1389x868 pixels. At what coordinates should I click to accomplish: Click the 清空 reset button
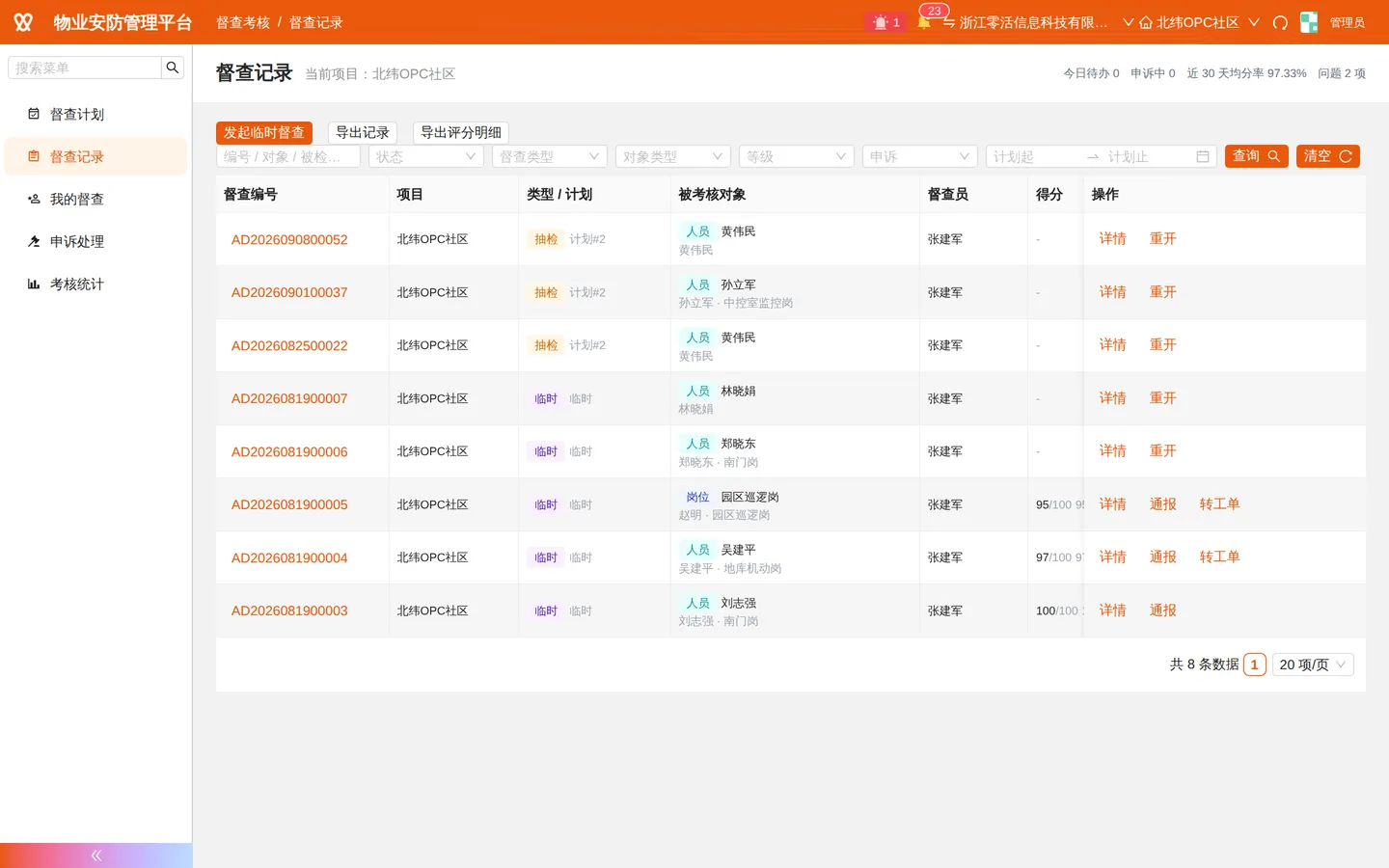pos(1328,156)
